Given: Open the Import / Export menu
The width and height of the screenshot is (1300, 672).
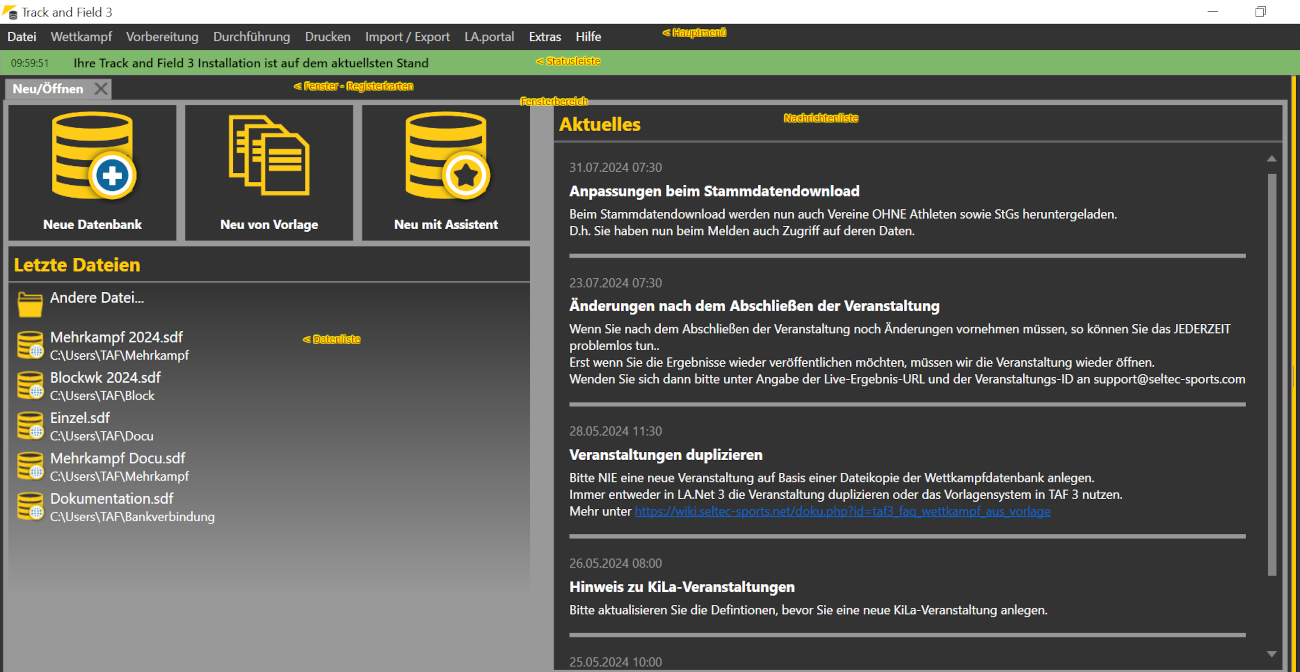Looking at the screenshot, I should point(407,37).
